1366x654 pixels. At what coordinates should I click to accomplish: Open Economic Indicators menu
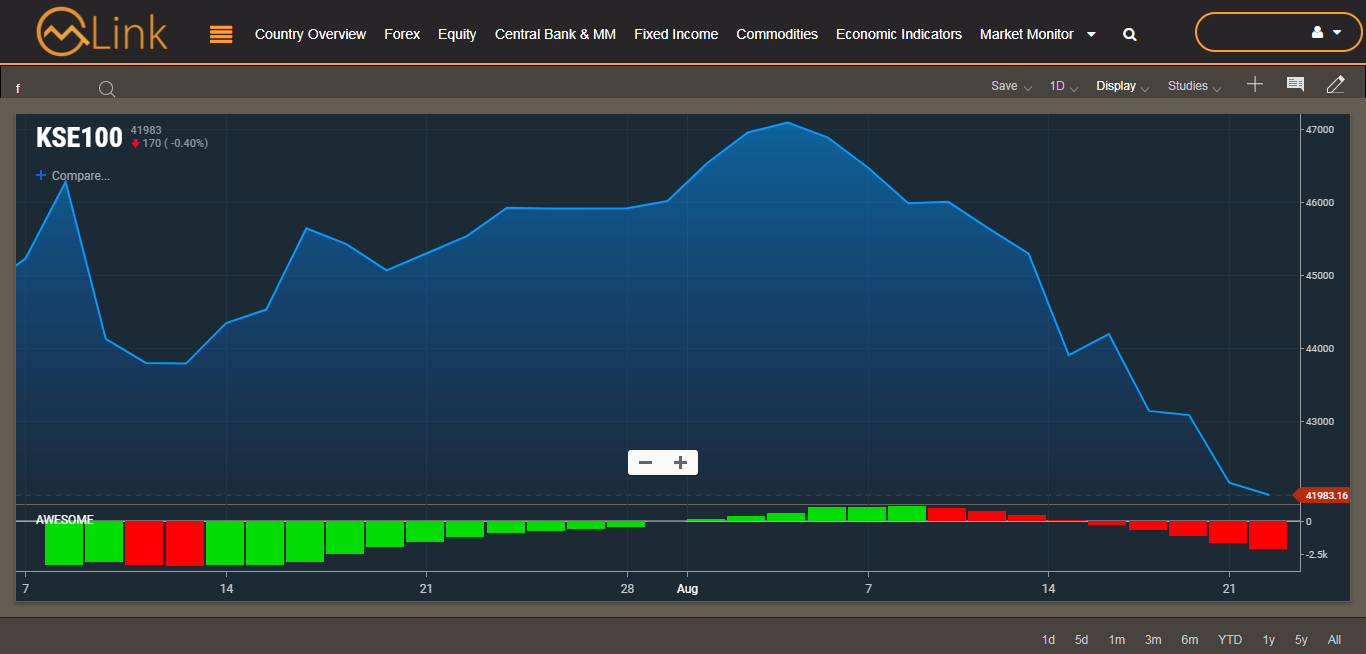tap(899, 34)
